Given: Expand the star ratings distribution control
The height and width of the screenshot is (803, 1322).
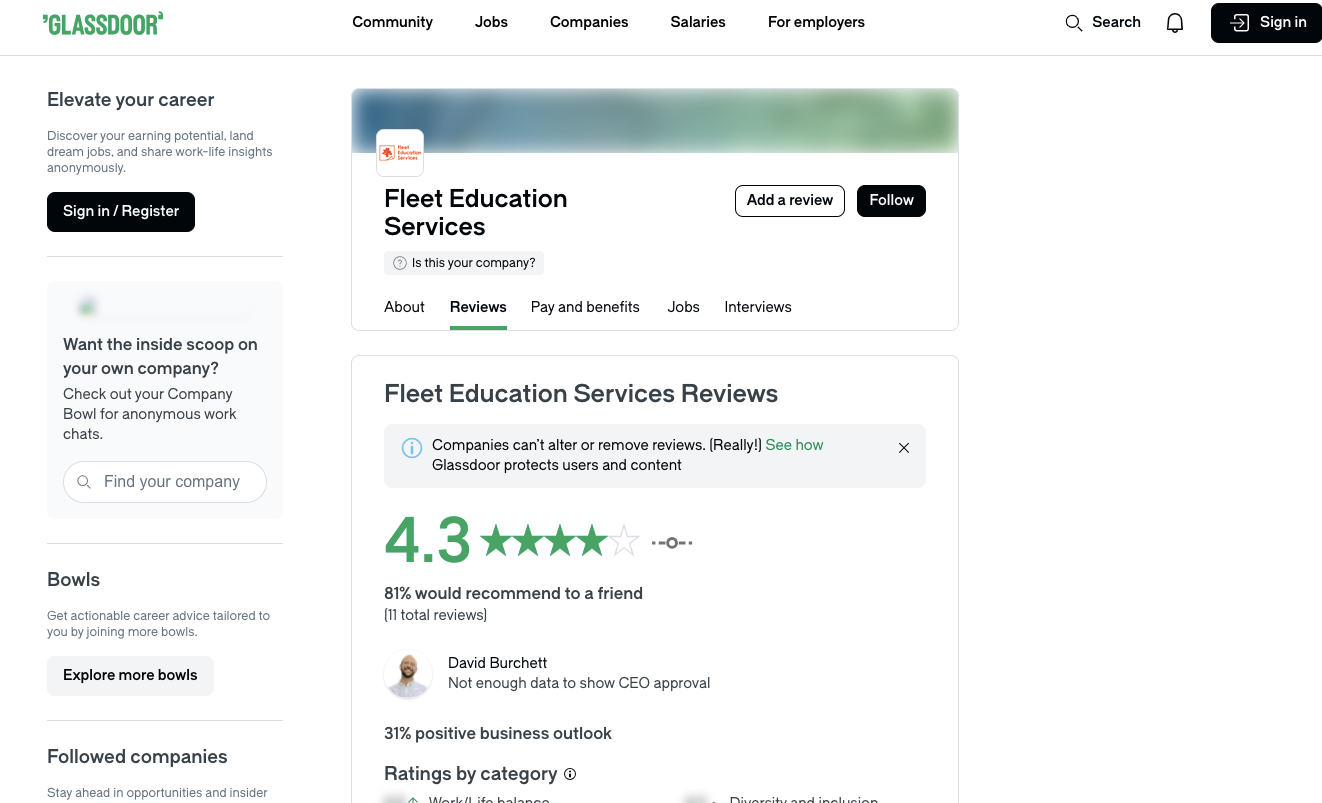Looking at the screenshot, I should (x=671, y=542).
